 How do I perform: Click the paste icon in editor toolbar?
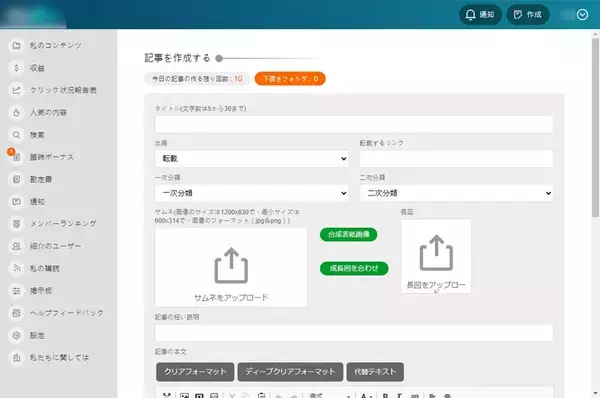click(x=262, y=395)
